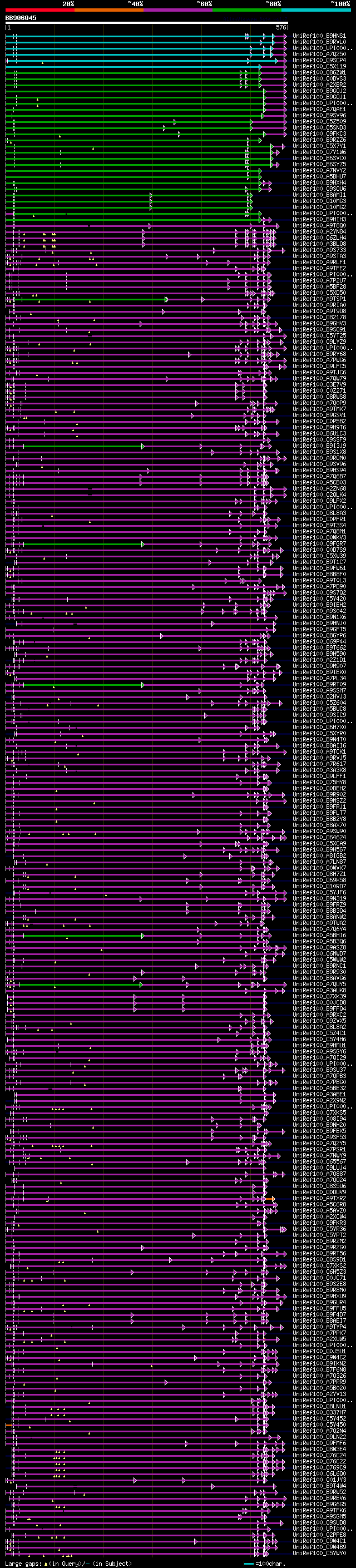This screenshot has height=1568, width=356.
Task: Select the UniRef100_Q10MG3 label
Action: pyautogui.click(x=319, y=201)
